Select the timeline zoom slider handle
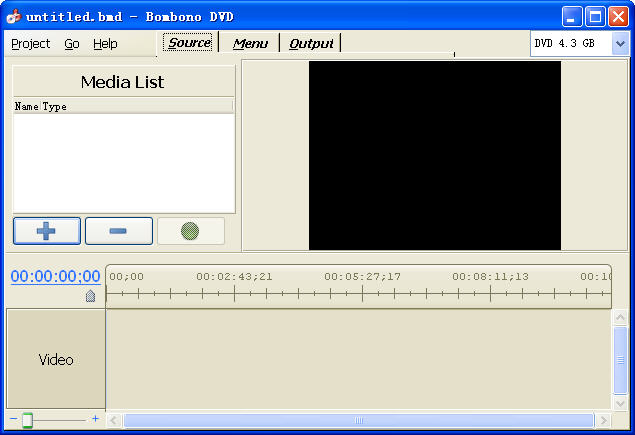 (x=27, y=420)
